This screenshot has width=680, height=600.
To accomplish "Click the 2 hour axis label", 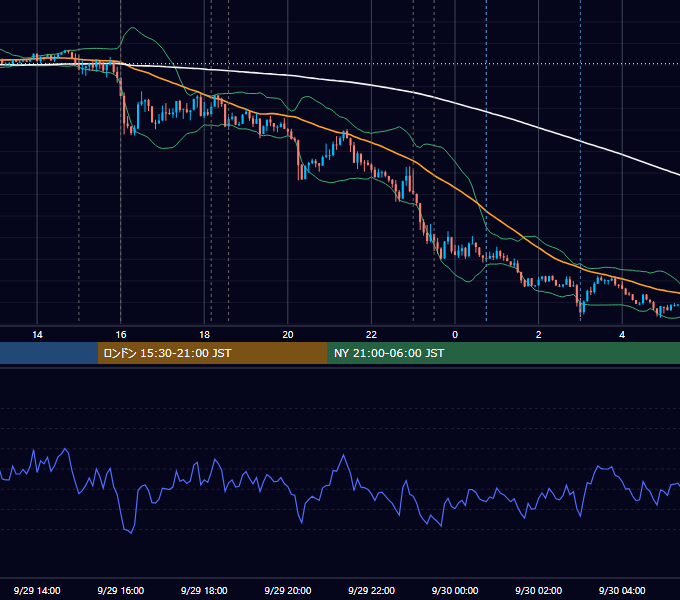I will pos(539,335).
